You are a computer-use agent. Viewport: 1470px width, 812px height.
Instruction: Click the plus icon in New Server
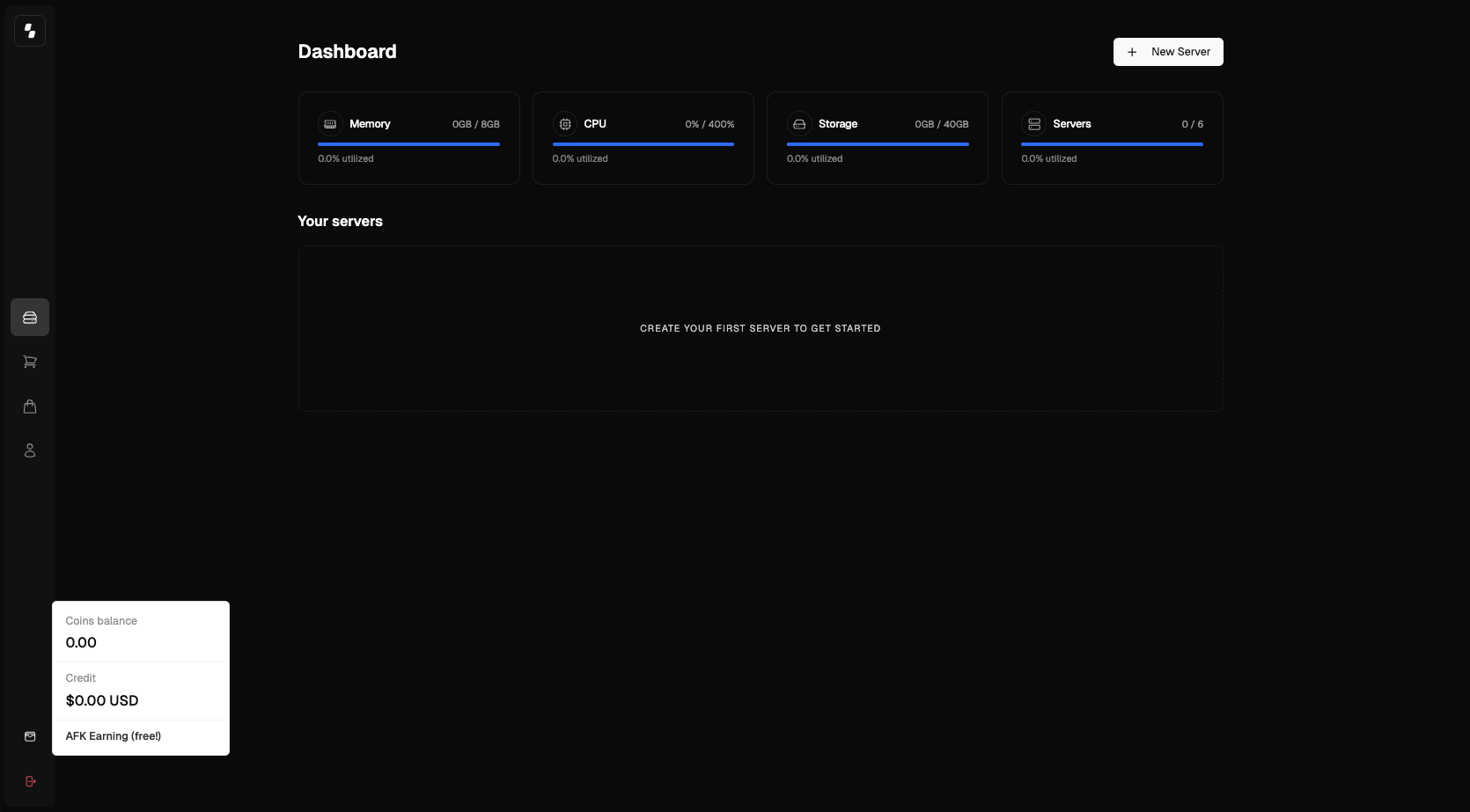1132,52
